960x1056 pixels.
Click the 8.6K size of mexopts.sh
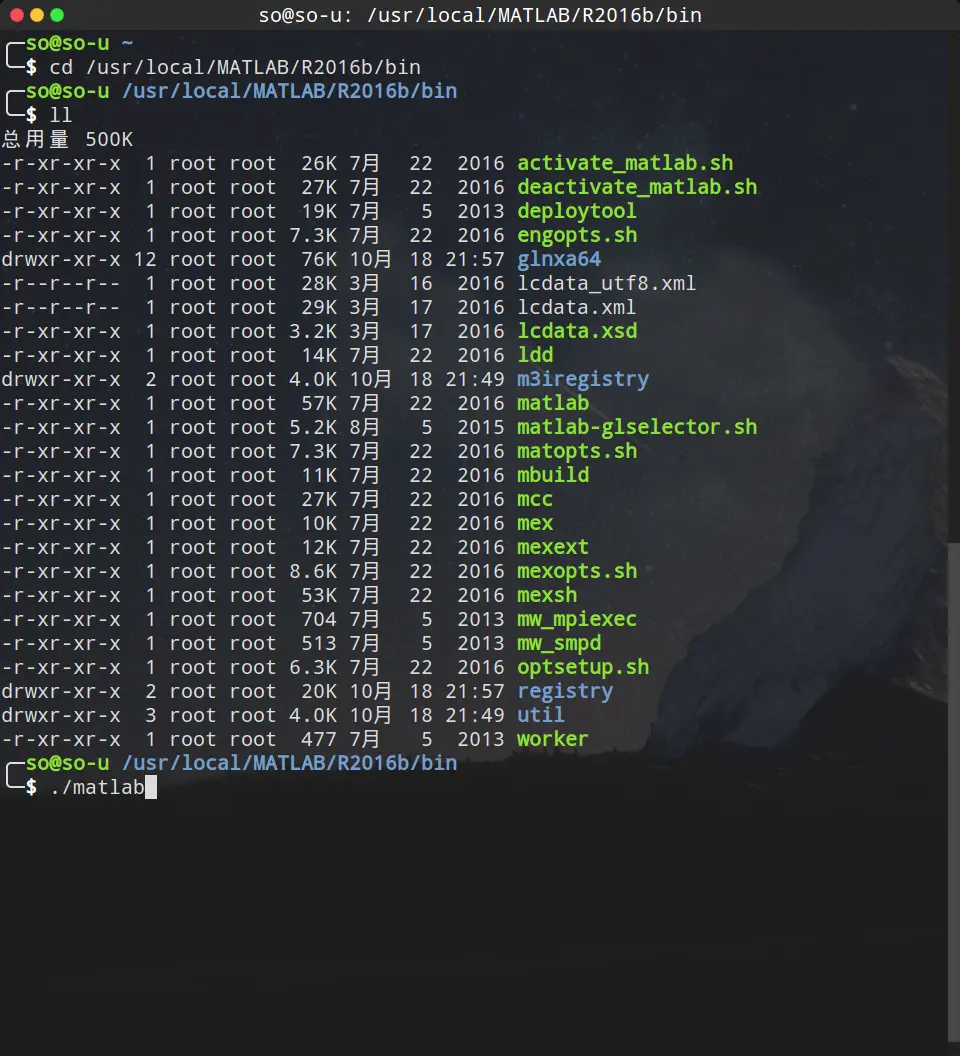[x=313, y=571]
